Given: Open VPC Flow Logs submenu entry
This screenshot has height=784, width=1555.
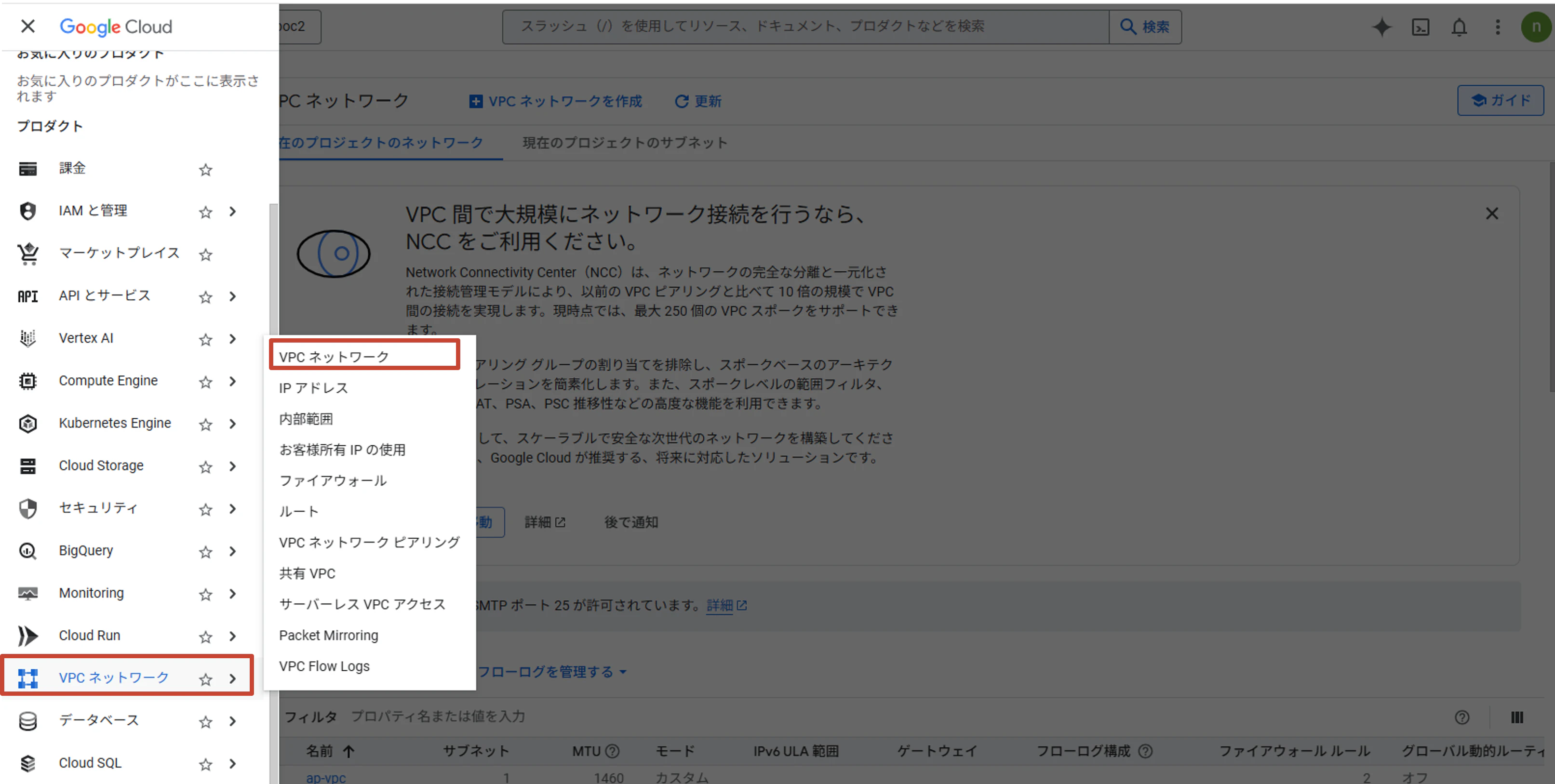Looking at the screenshot, I should tap(369, 666).
